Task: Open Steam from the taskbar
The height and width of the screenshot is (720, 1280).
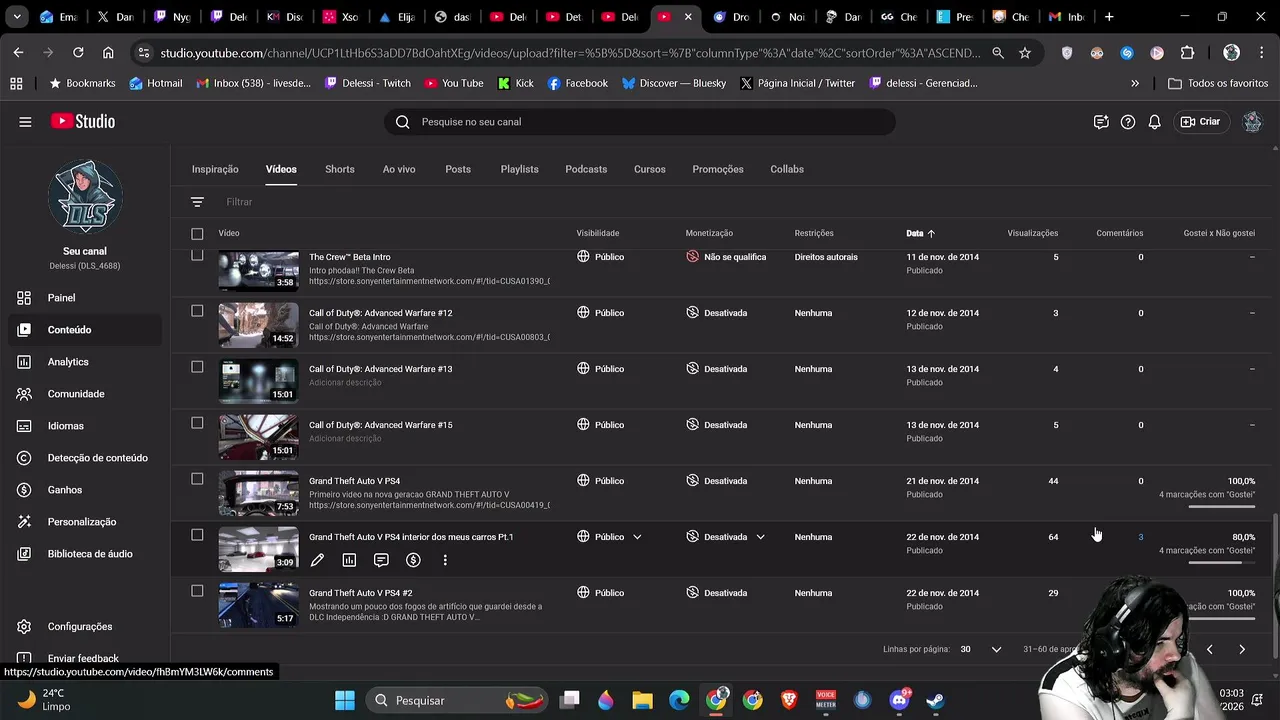Action: tap(935, 700)
